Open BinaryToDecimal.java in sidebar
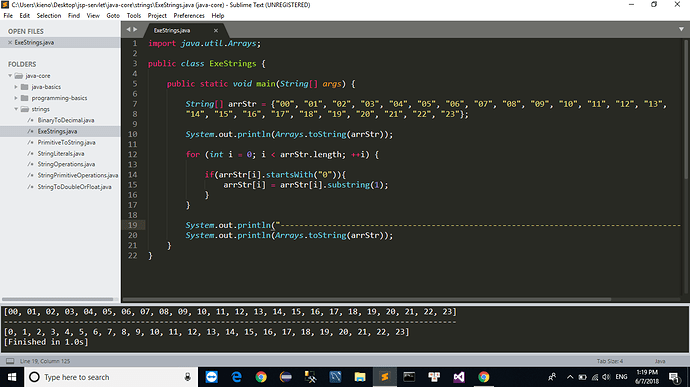Screen dimensions: 690x387 (x=66, y=120)
